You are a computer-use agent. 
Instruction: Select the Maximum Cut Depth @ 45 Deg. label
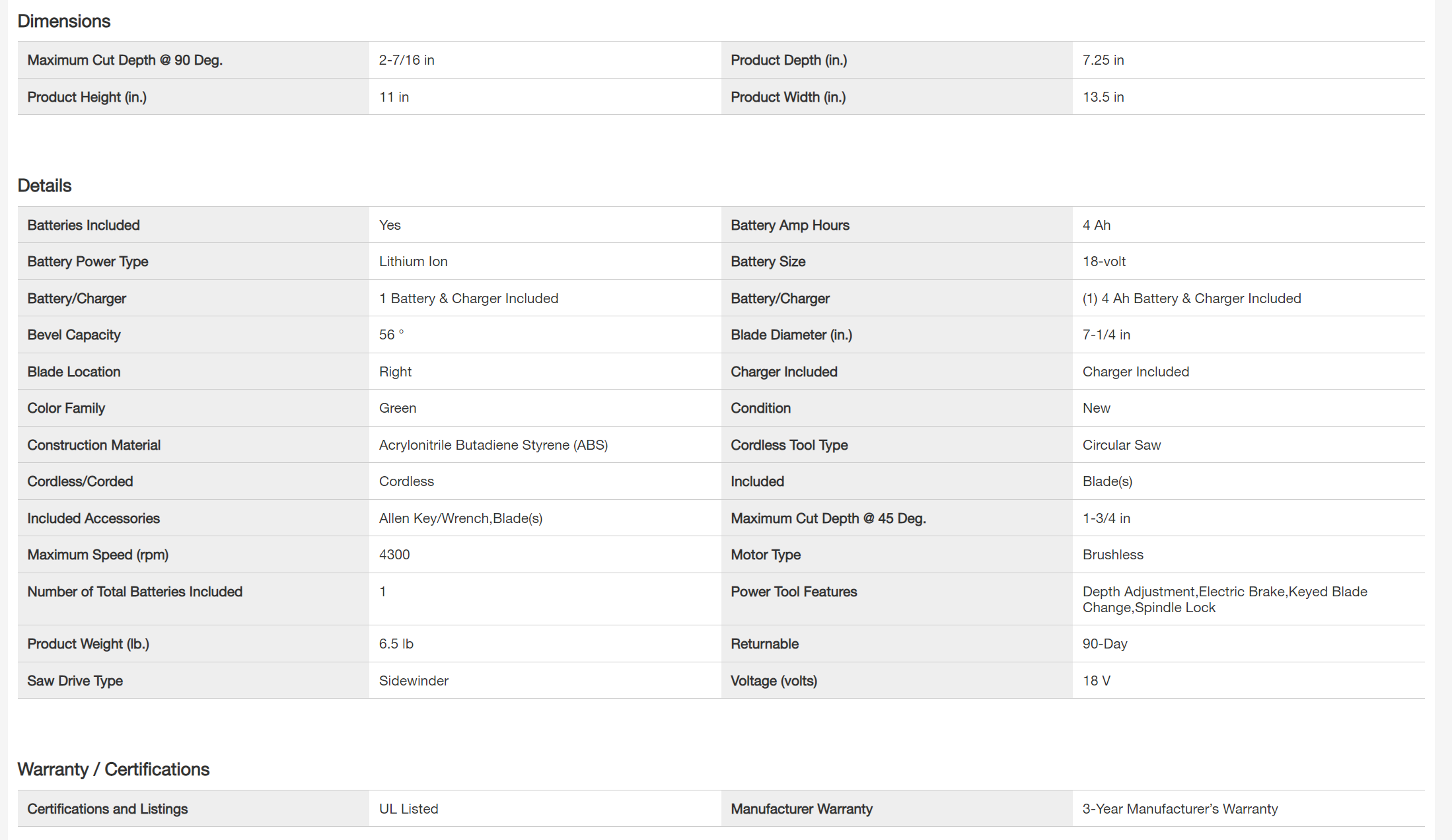click(828, 518)
